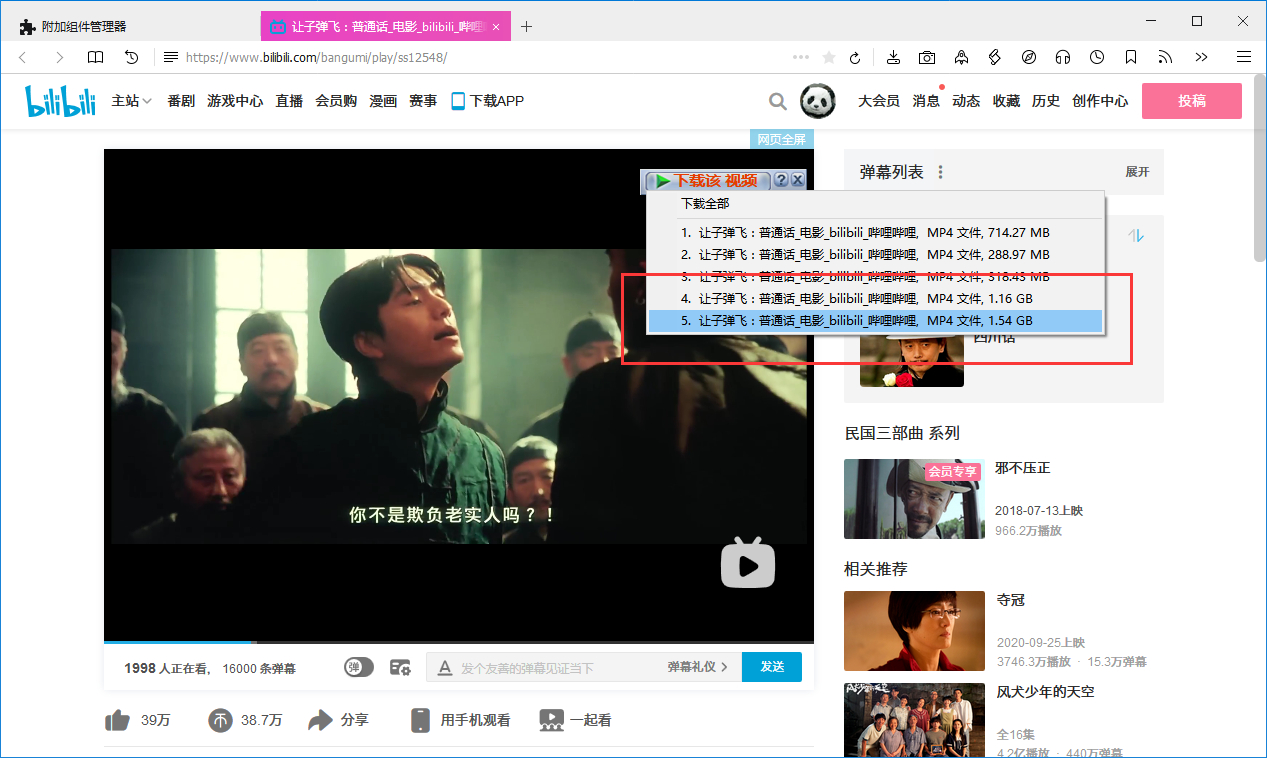
Task: Open the reader mode book icon
Action: click(x=95, y=57)
